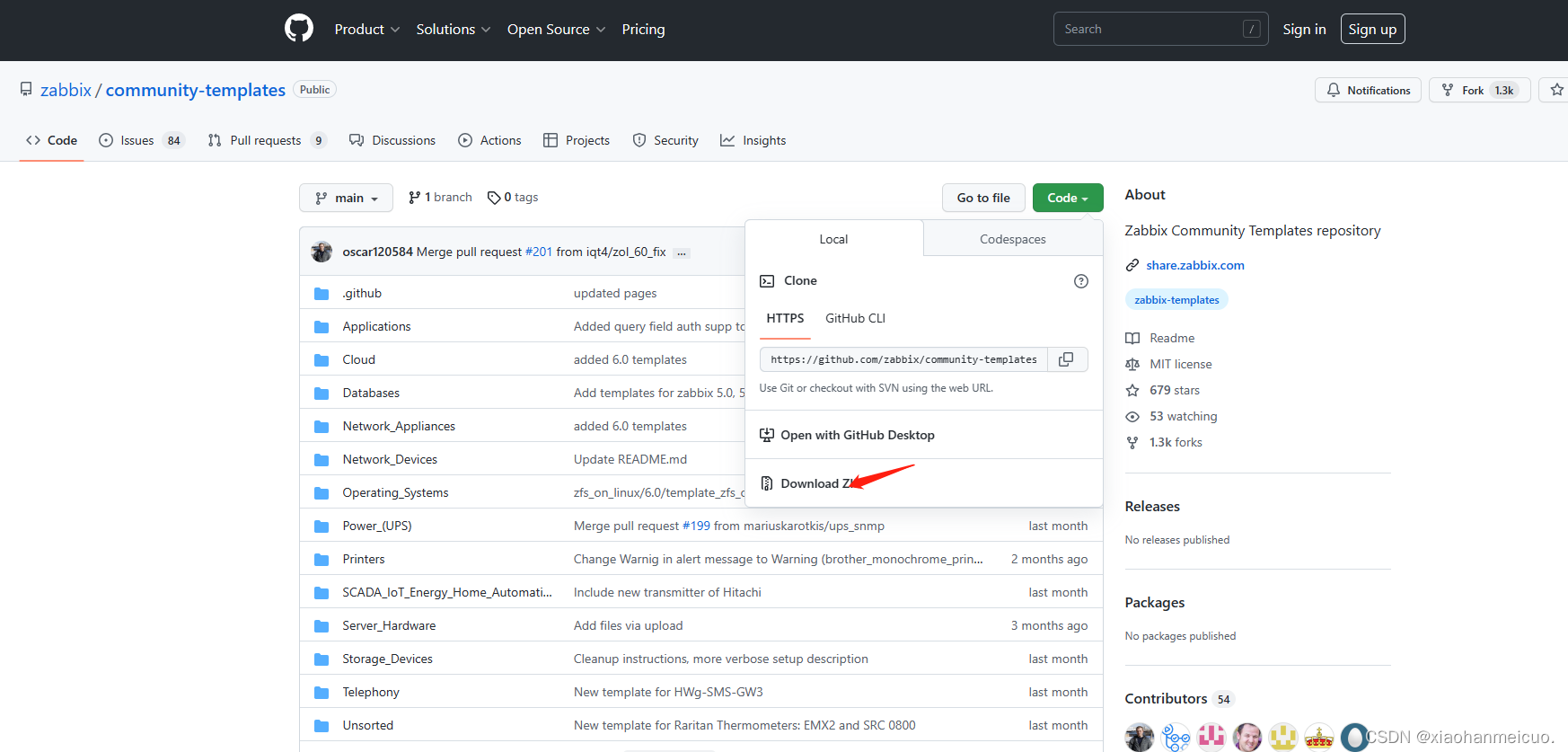Switch to the Codespaces tab
This screenshot has height=752, width=1568.
click(x=1013, y=239)
